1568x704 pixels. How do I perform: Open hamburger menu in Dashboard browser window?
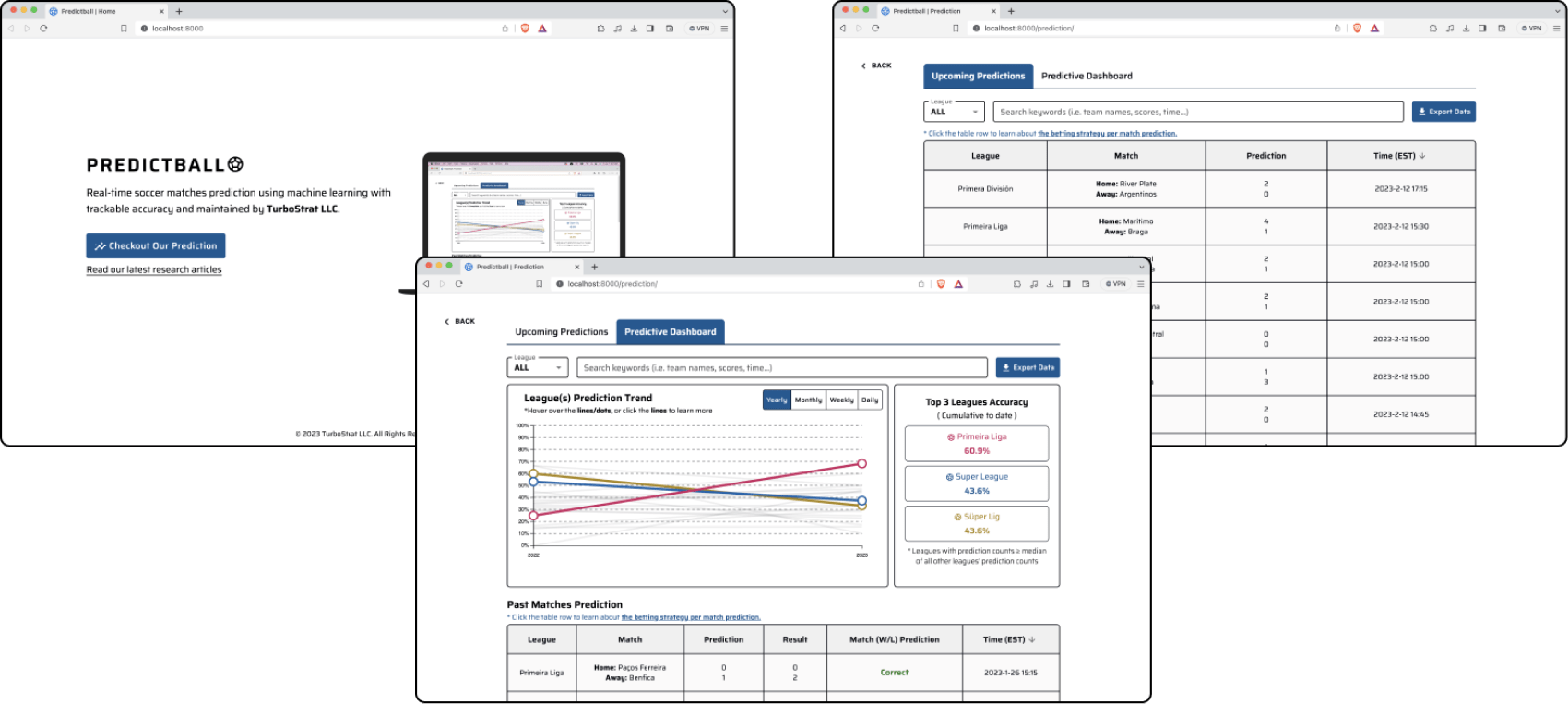click(1141, 284)
